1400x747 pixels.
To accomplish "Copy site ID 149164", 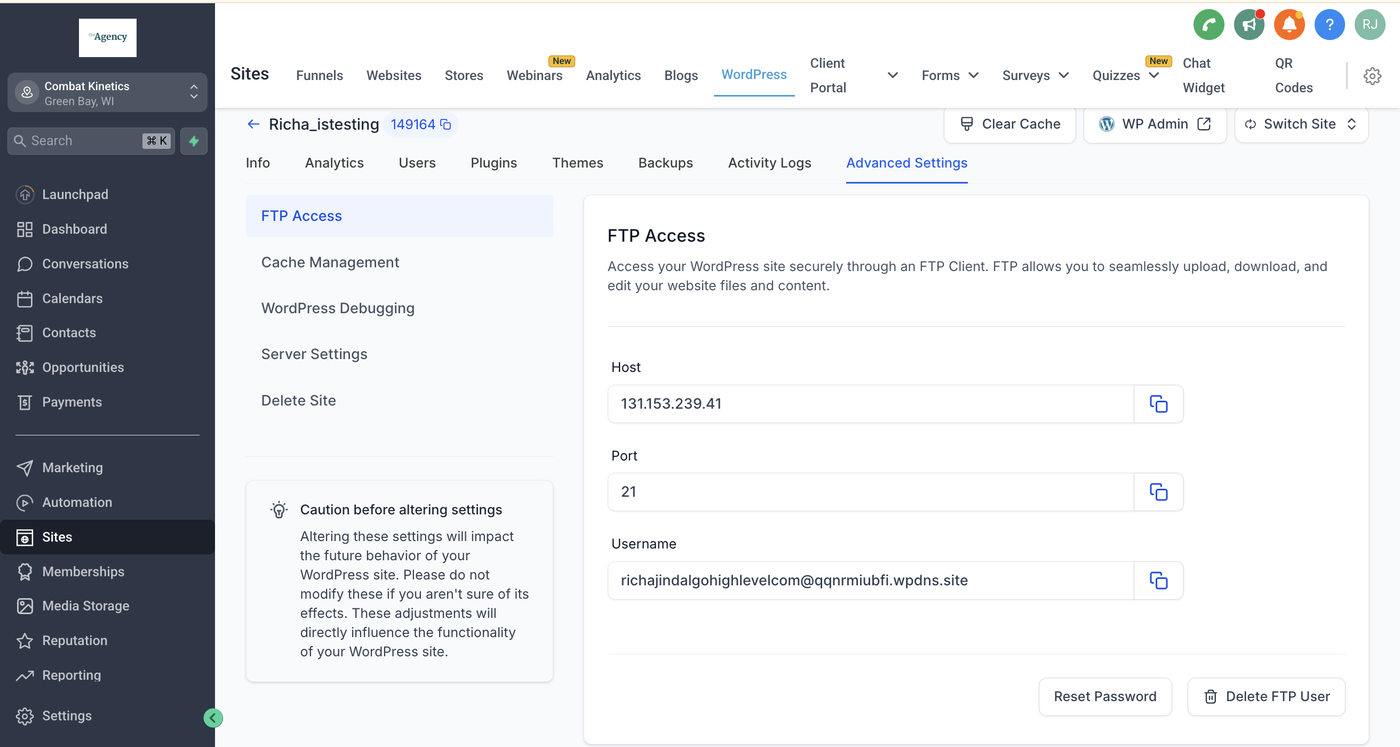I will 446,125.
